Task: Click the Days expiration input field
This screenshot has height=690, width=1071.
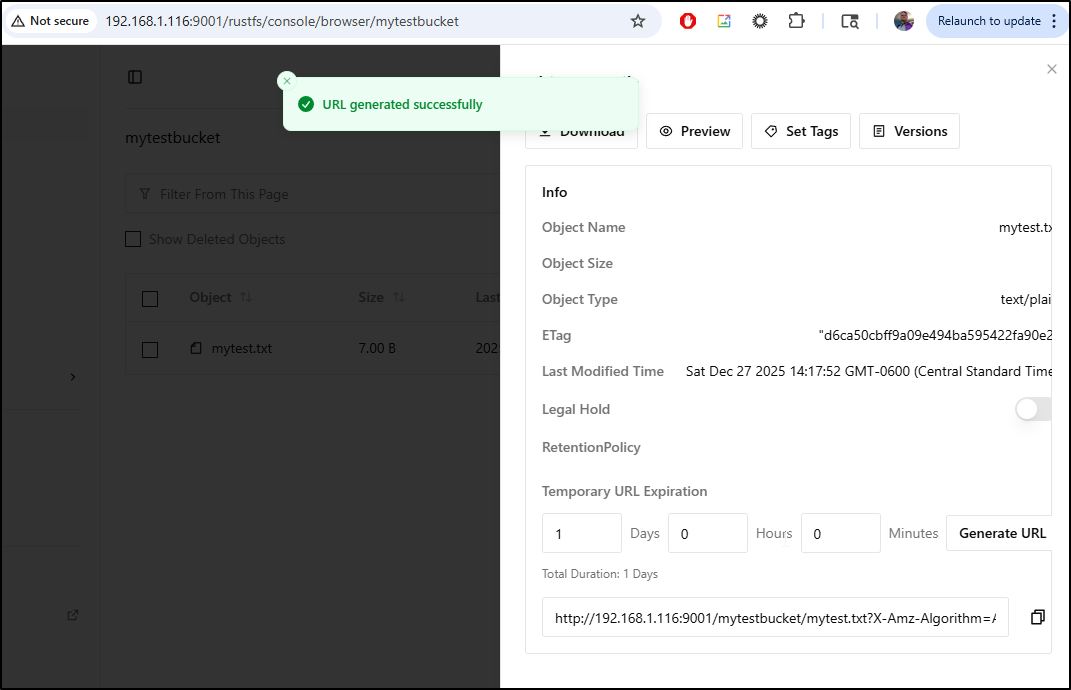Action: [581, 533]
